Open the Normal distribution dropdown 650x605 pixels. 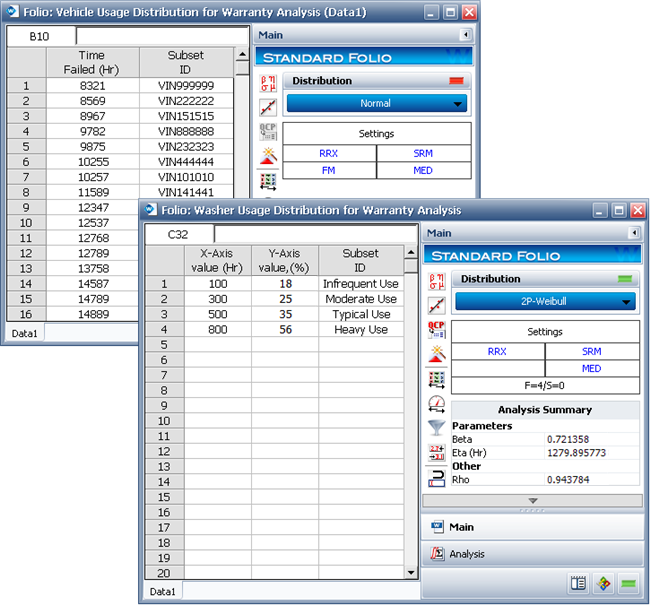coord(376,103)
